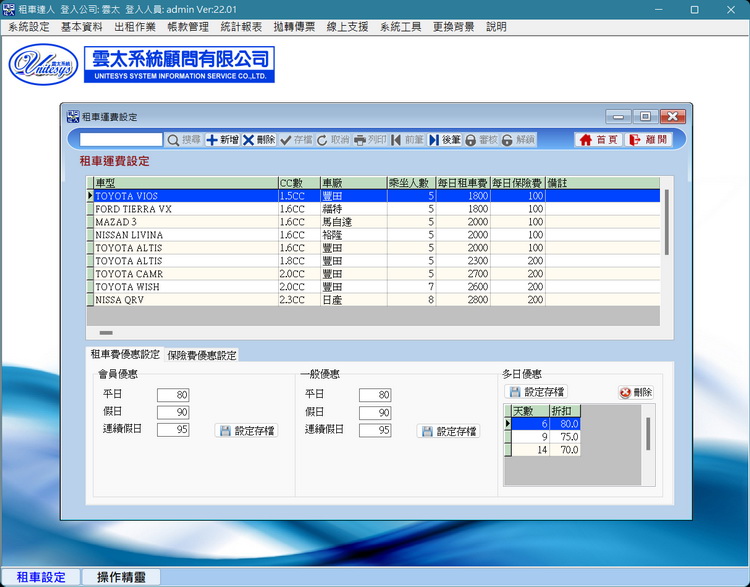Select the 操作精靈 bottom tab
750x587 pixels.
coord(121,577)
